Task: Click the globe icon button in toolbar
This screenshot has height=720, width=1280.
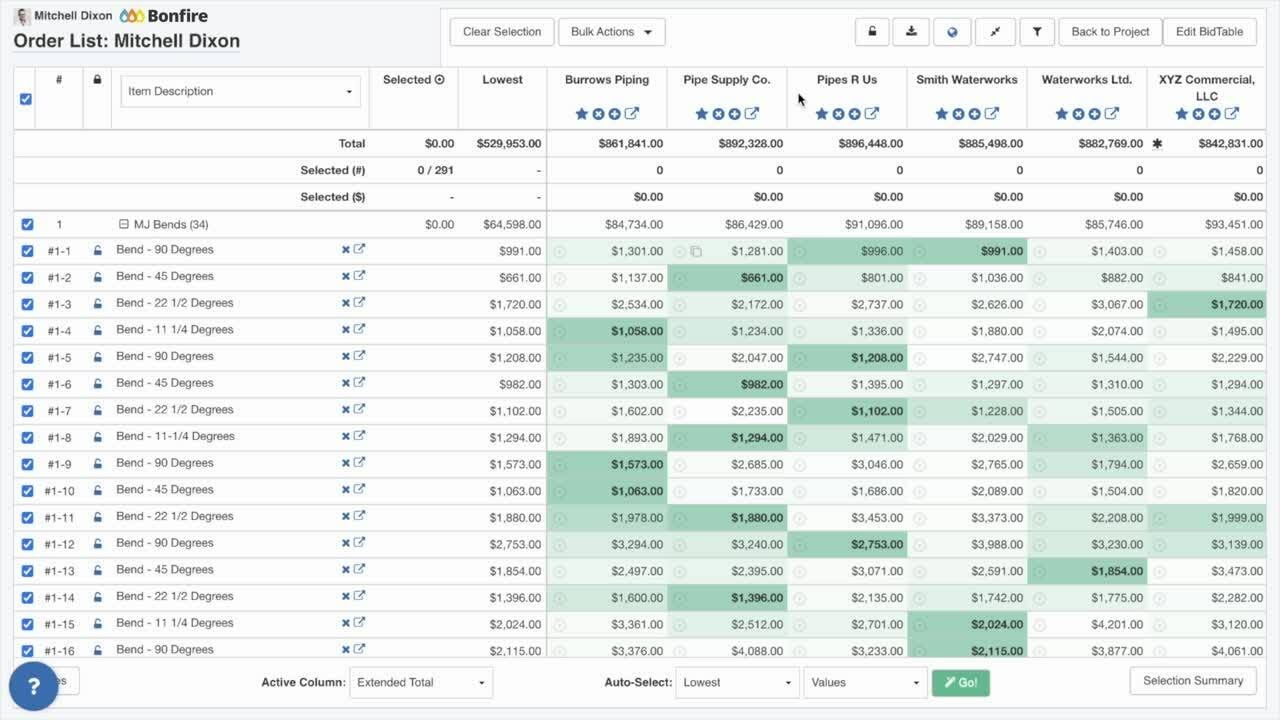Action: coord(952,32)
